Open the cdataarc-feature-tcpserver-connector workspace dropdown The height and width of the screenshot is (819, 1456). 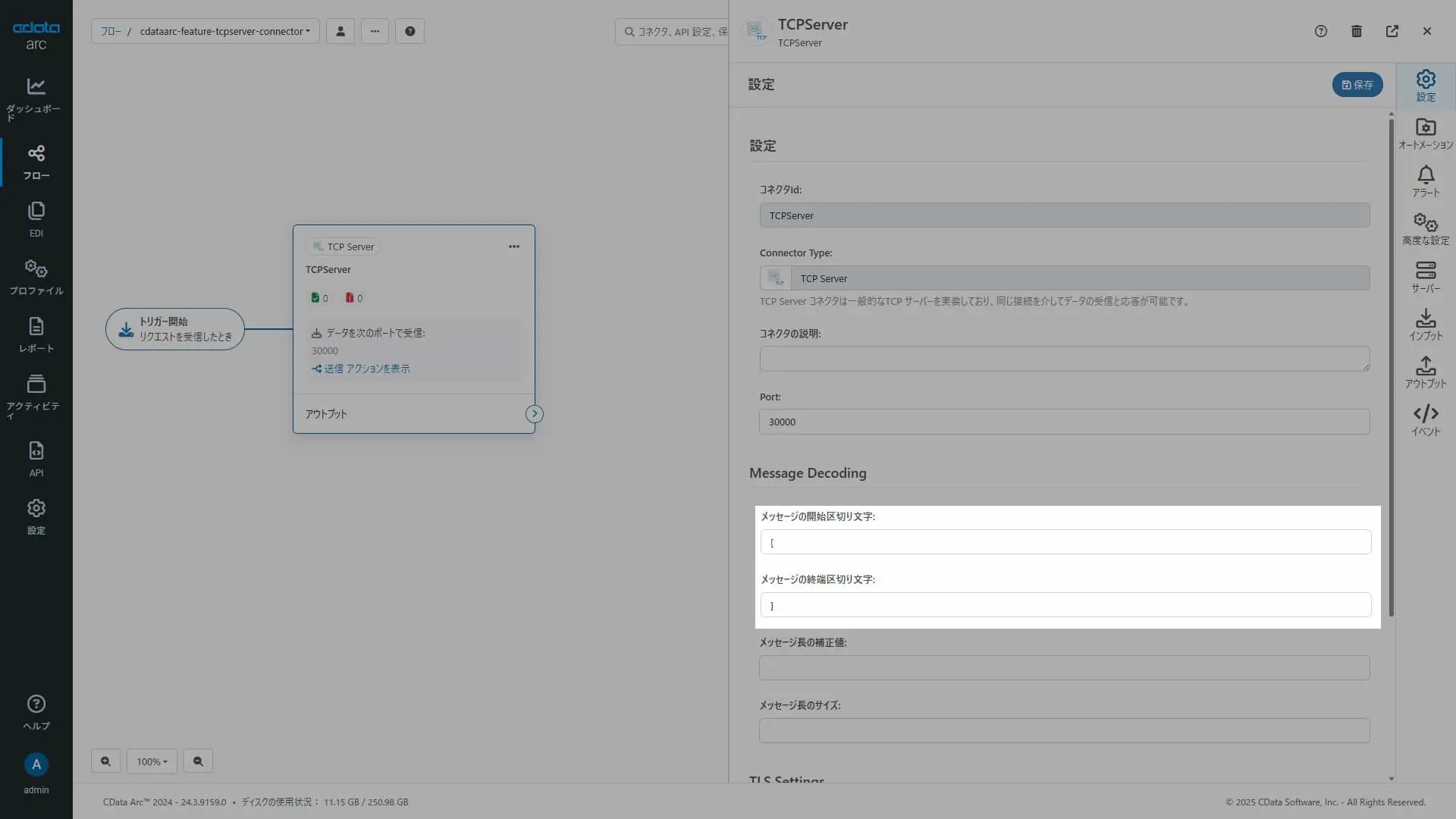[x=224, y=31]
